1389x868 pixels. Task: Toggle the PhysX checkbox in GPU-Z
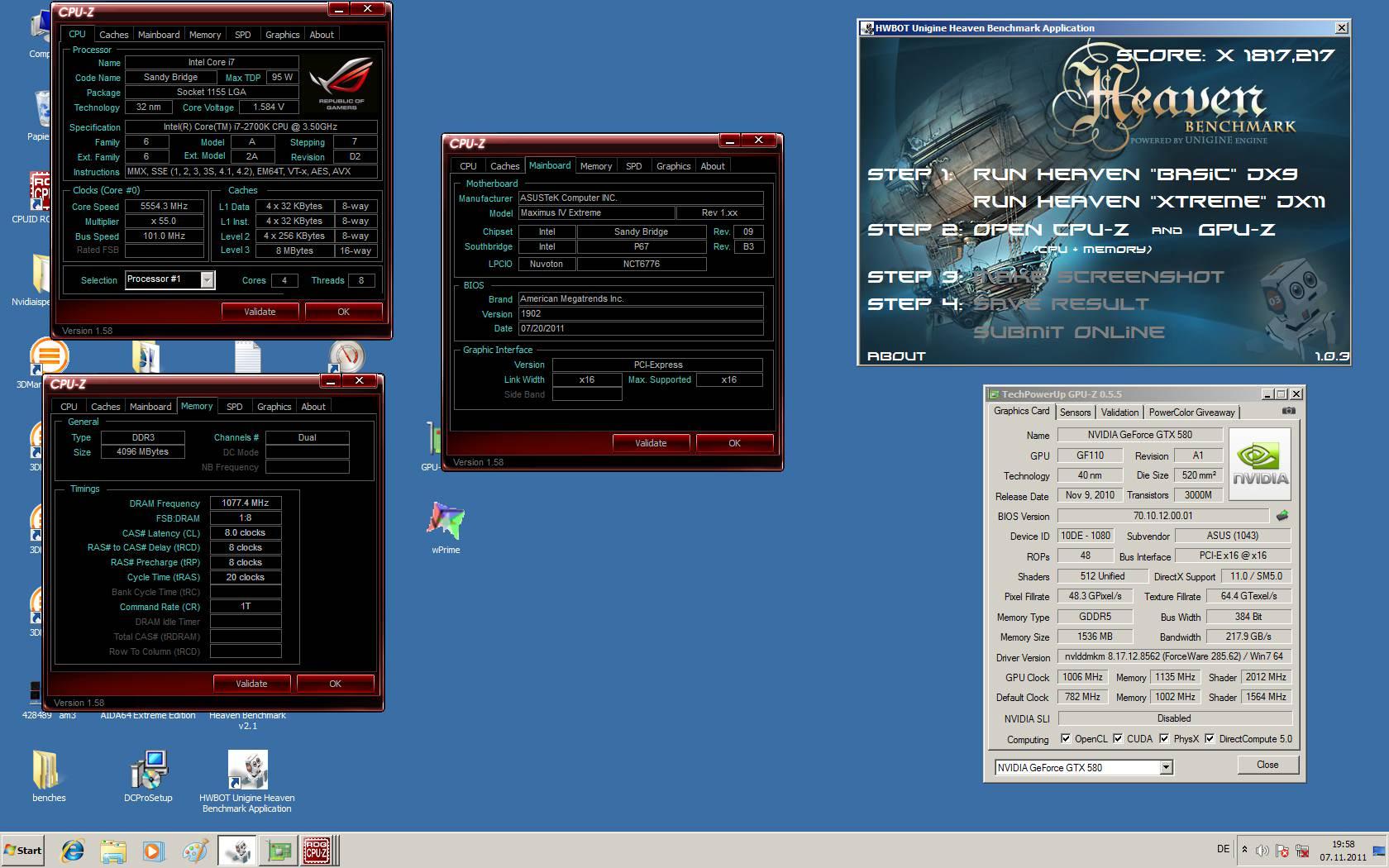pyautogui.click(x=1164, y=738)
